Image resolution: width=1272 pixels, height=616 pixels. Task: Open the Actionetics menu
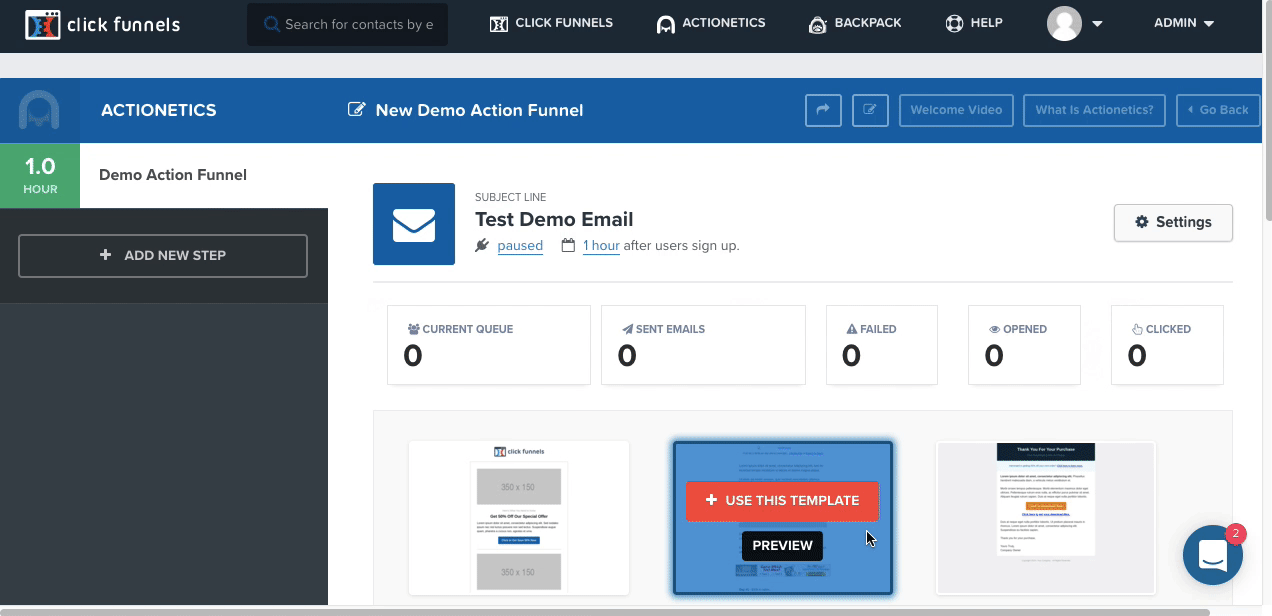(x=711, y=23)
